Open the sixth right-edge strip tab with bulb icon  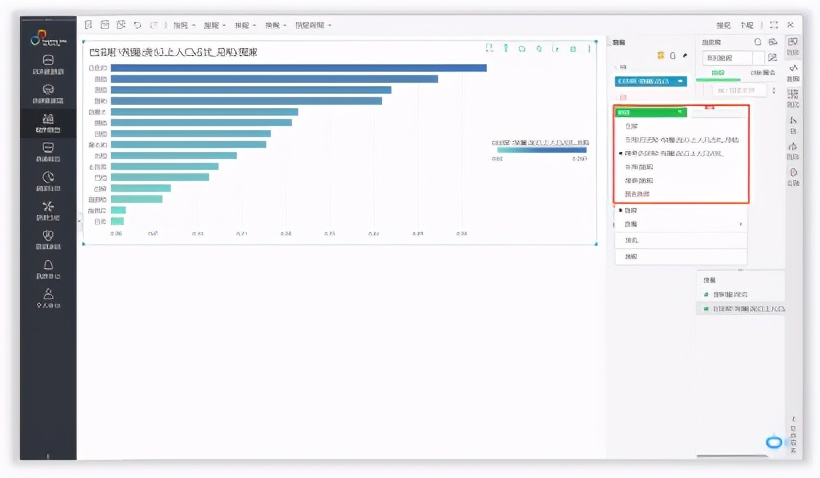(793, 177)
